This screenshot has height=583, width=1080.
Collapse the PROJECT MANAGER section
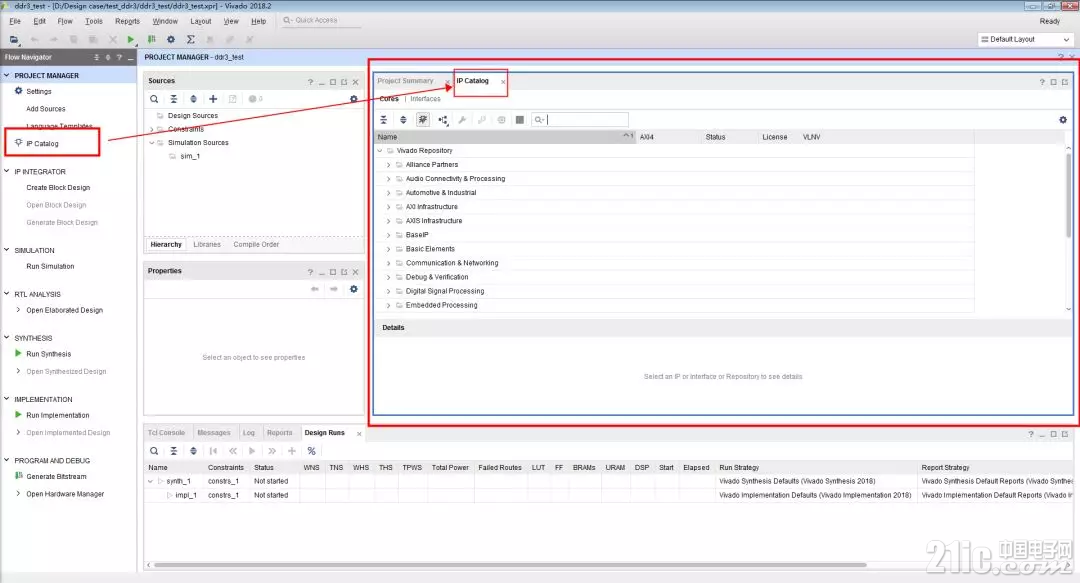[x=7, y=75]
